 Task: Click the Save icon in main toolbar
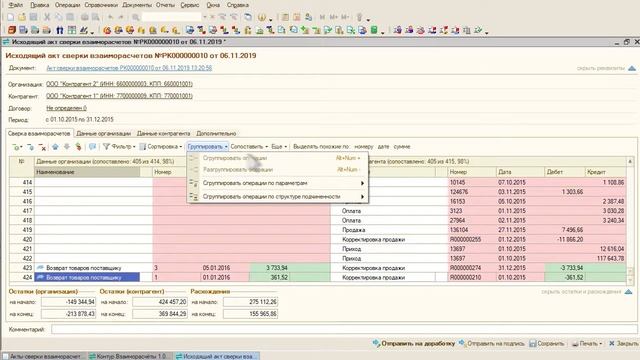click(33, 17)
